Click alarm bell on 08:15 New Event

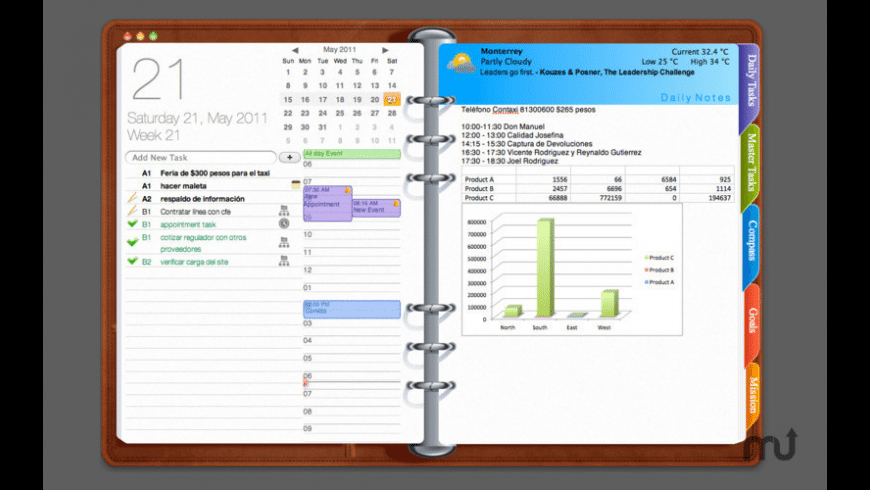point(396,204)
